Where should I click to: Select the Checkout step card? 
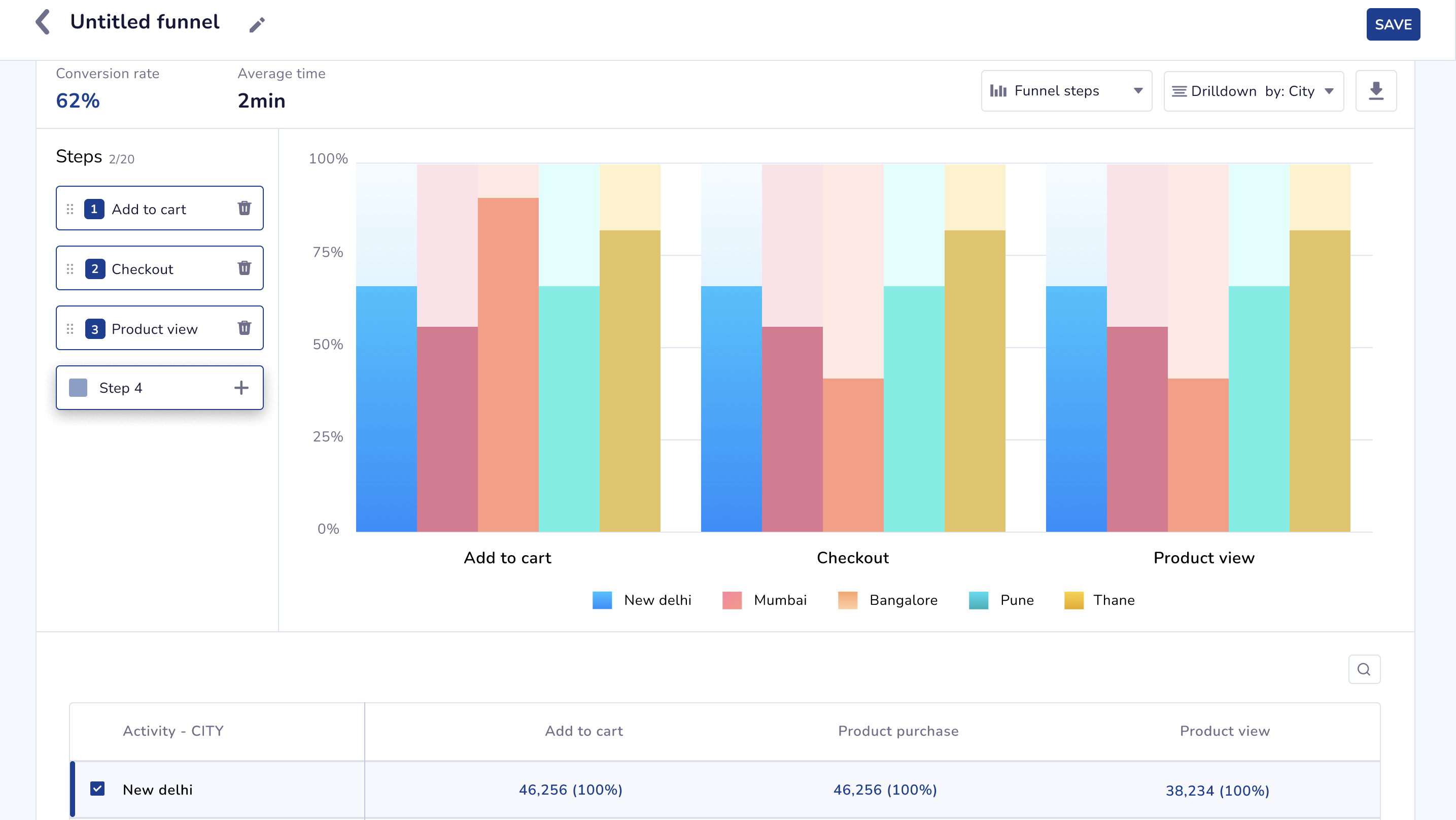159,268
